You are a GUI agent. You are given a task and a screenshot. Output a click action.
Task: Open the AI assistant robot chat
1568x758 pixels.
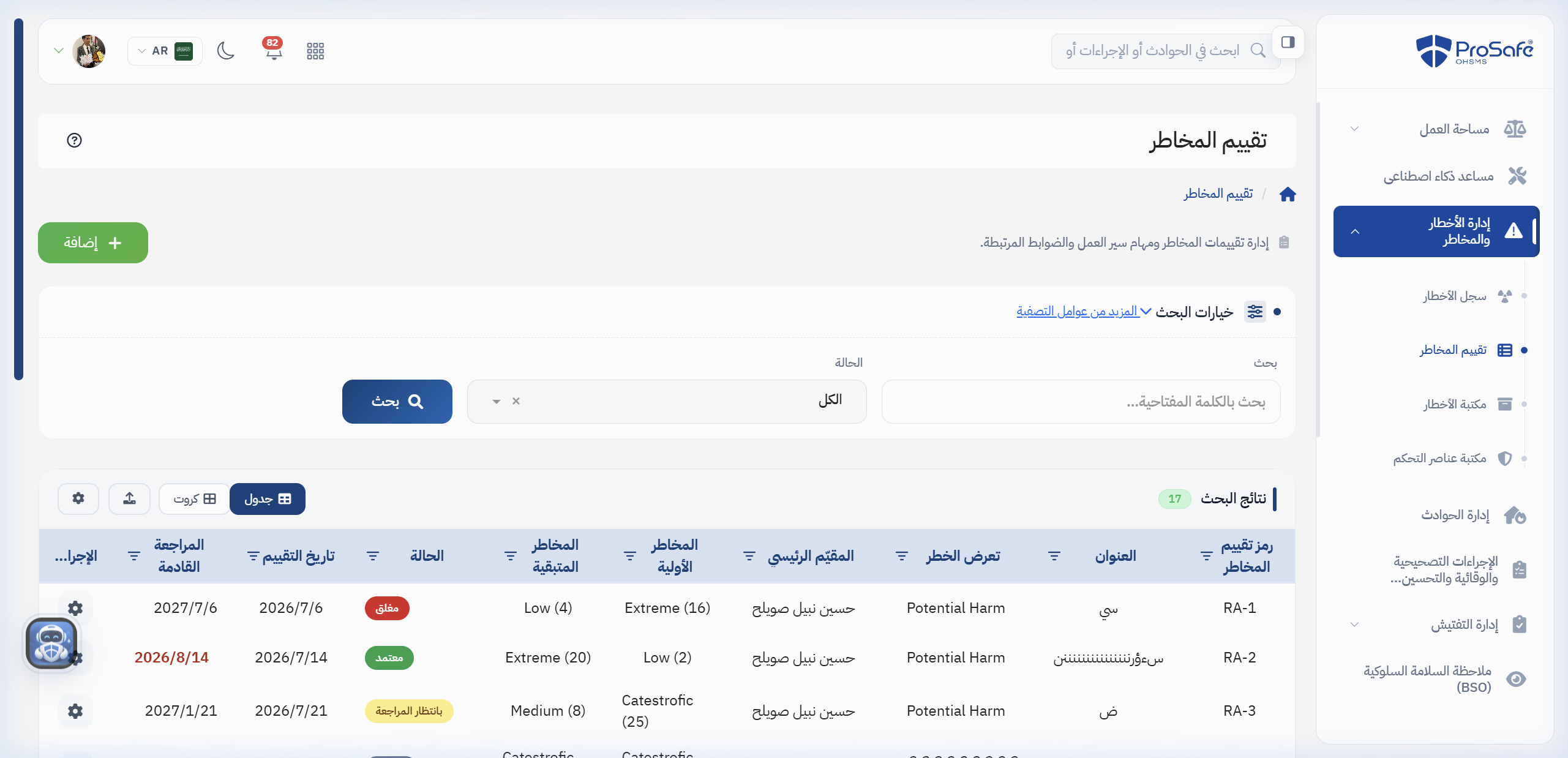[x=51, y=643]
